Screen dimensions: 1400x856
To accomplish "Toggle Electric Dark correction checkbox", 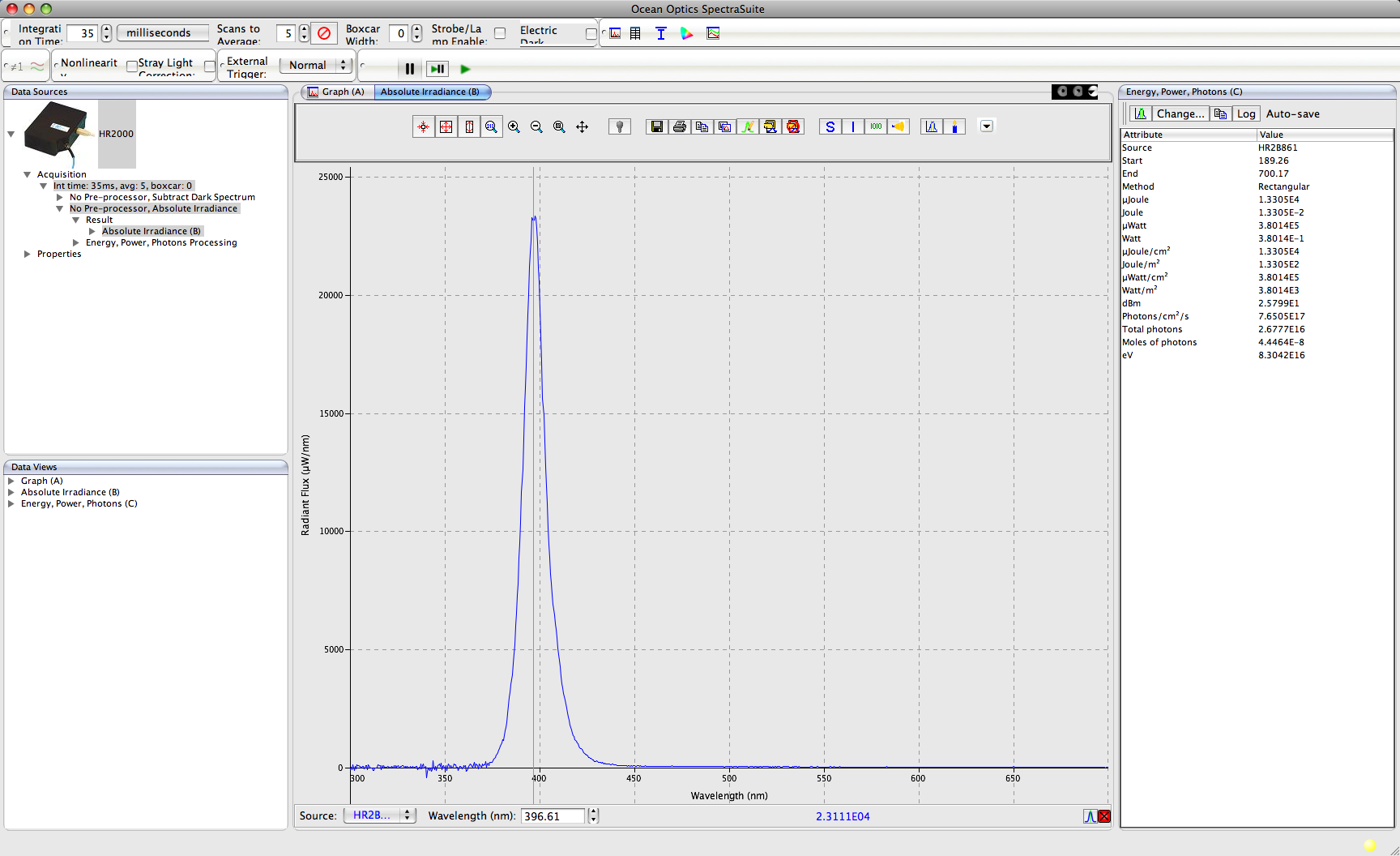I will pyautogui.click(x=591, y=34).
